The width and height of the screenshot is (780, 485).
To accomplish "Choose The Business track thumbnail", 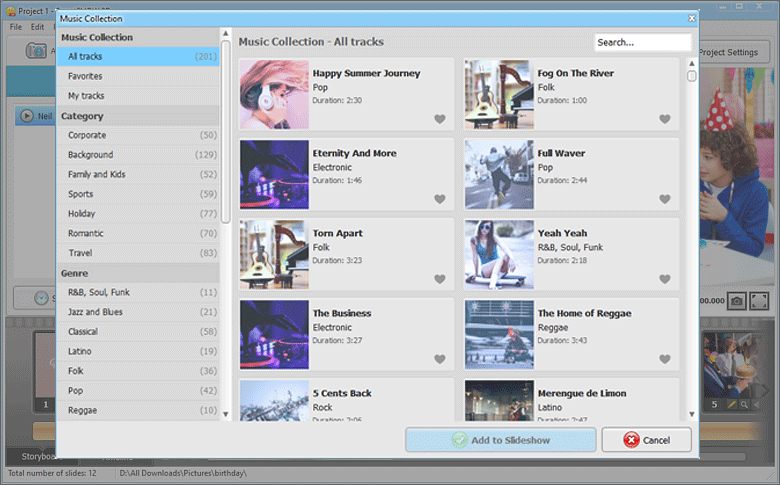I will pyautogui.click(x=274, y=335).
